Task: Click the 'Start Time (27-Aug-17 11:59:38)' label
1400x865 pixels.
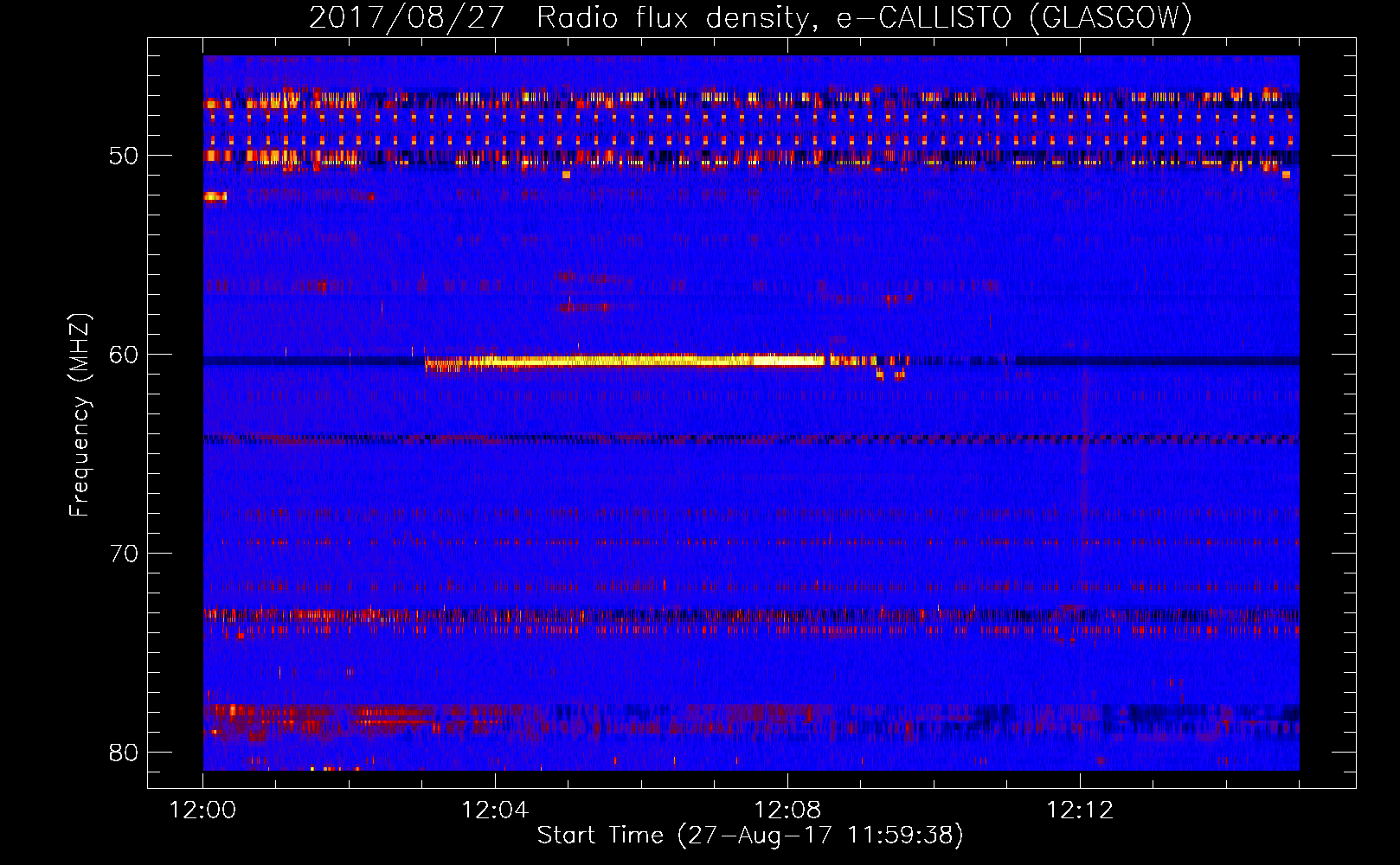Action: (x=750, y=836)
